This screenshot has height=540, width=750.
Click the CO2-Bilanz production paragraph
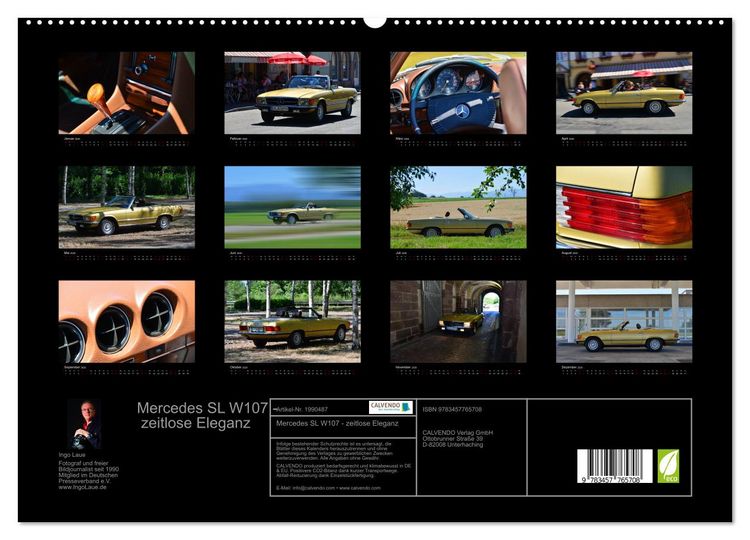(x=343, y=470)
